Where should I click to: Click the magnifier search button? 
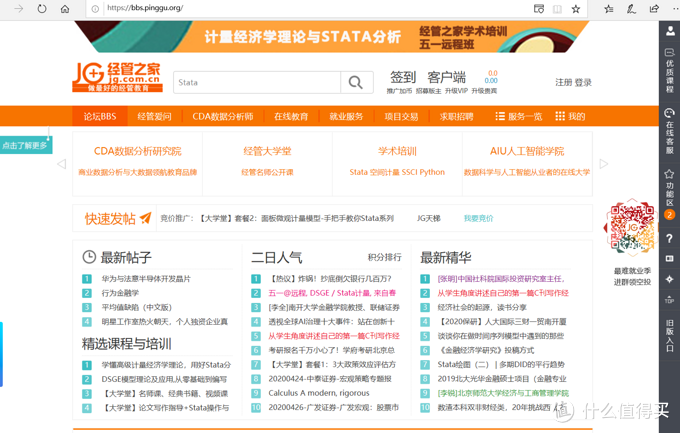(x=355, y=83)
